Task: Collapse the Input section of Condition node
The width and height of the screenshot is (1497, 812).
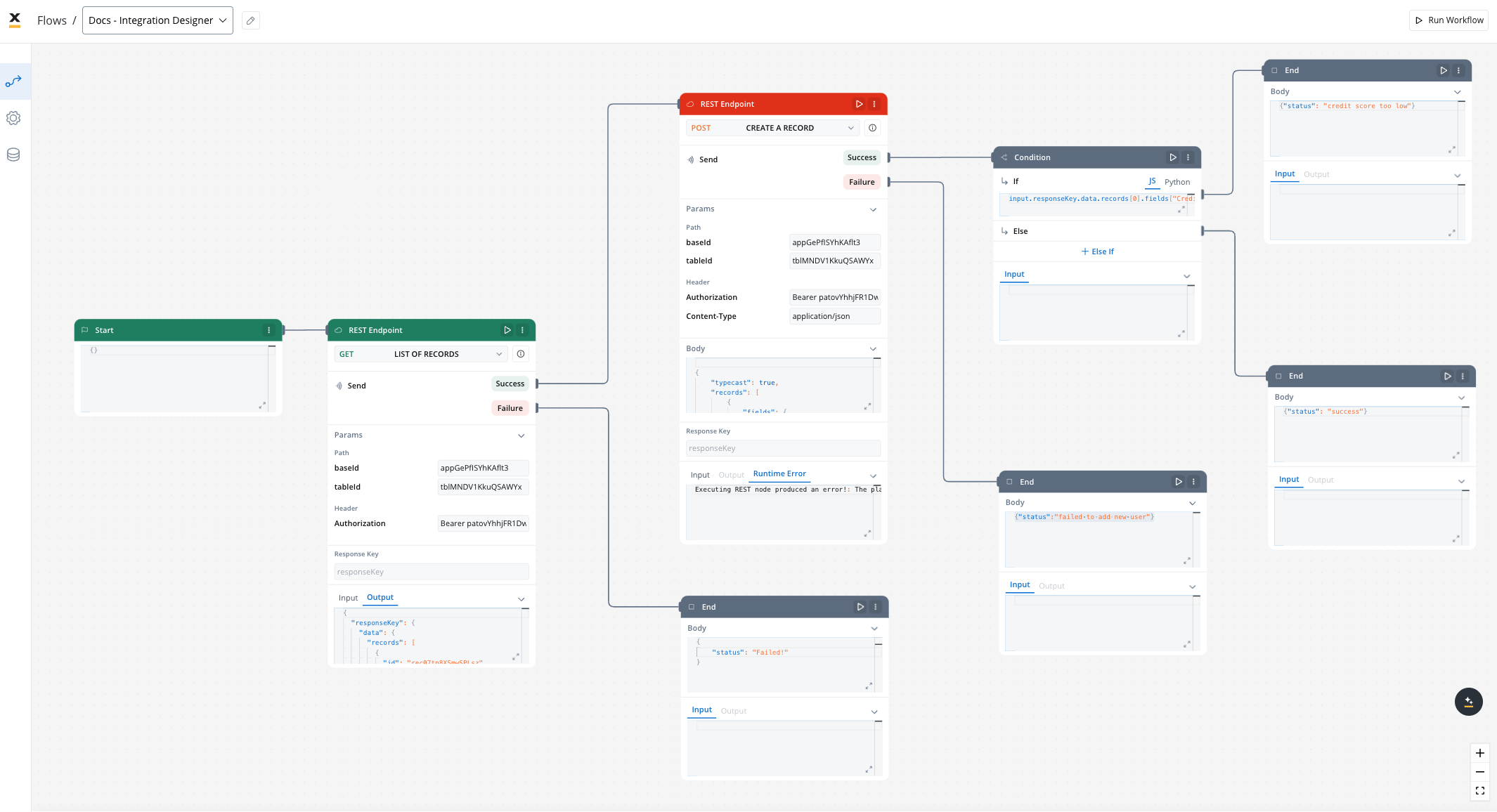Action: point(1187,276)
